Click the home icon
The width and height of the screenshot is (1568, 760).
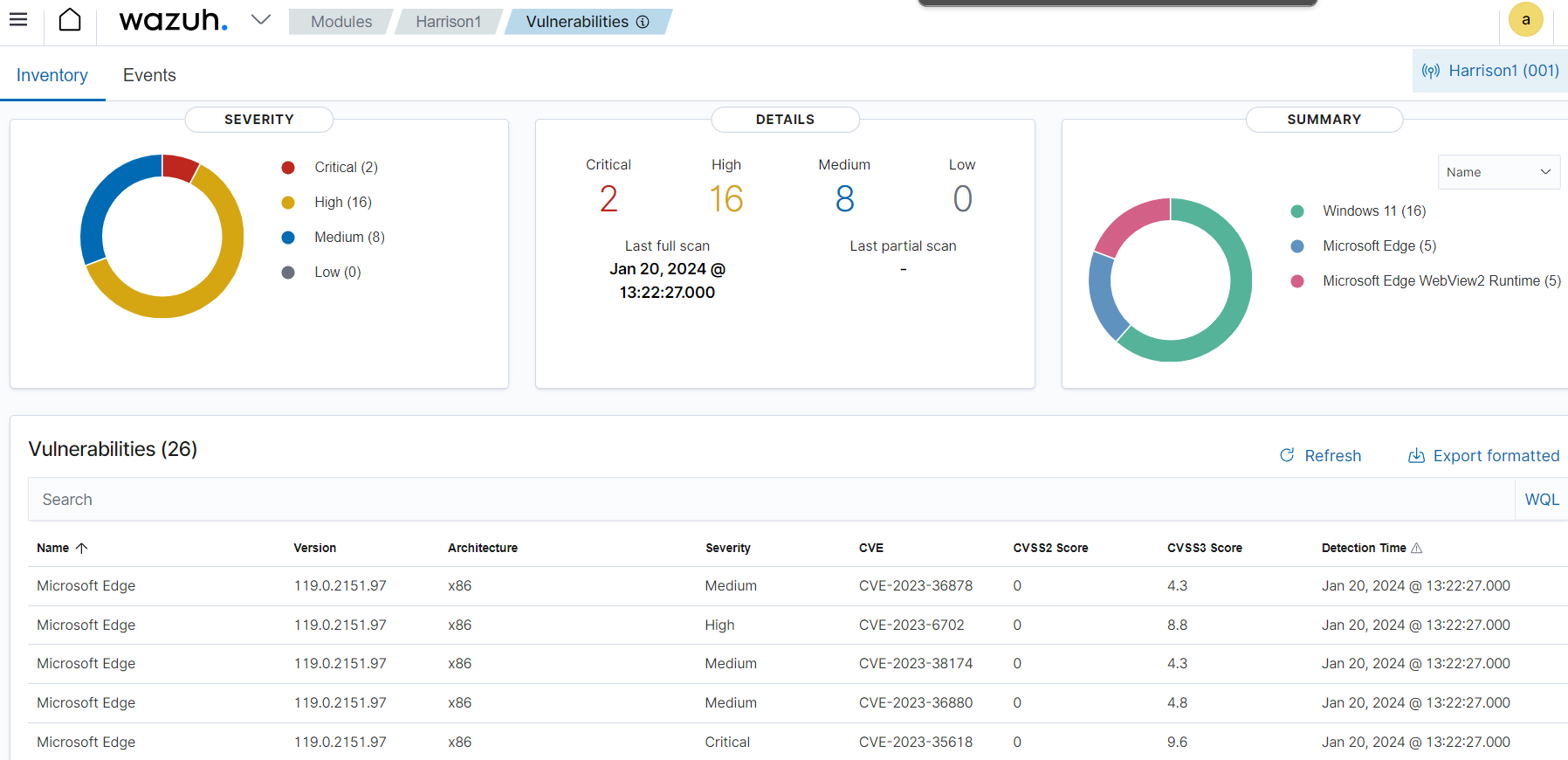pos(70,20)
